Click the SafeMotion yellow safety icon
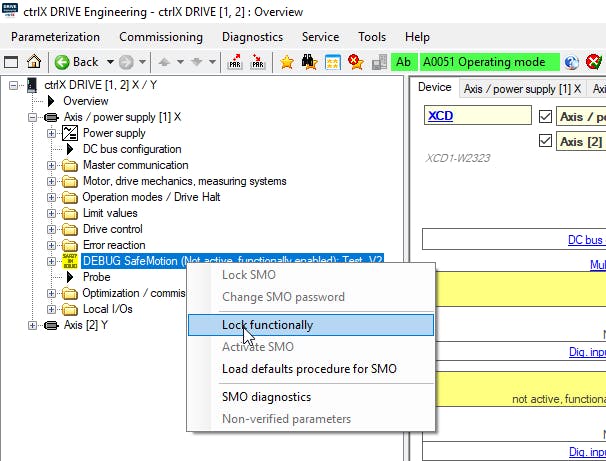This screenshot has height=461, width=606. pyautogui.click(x=70, y=261)
